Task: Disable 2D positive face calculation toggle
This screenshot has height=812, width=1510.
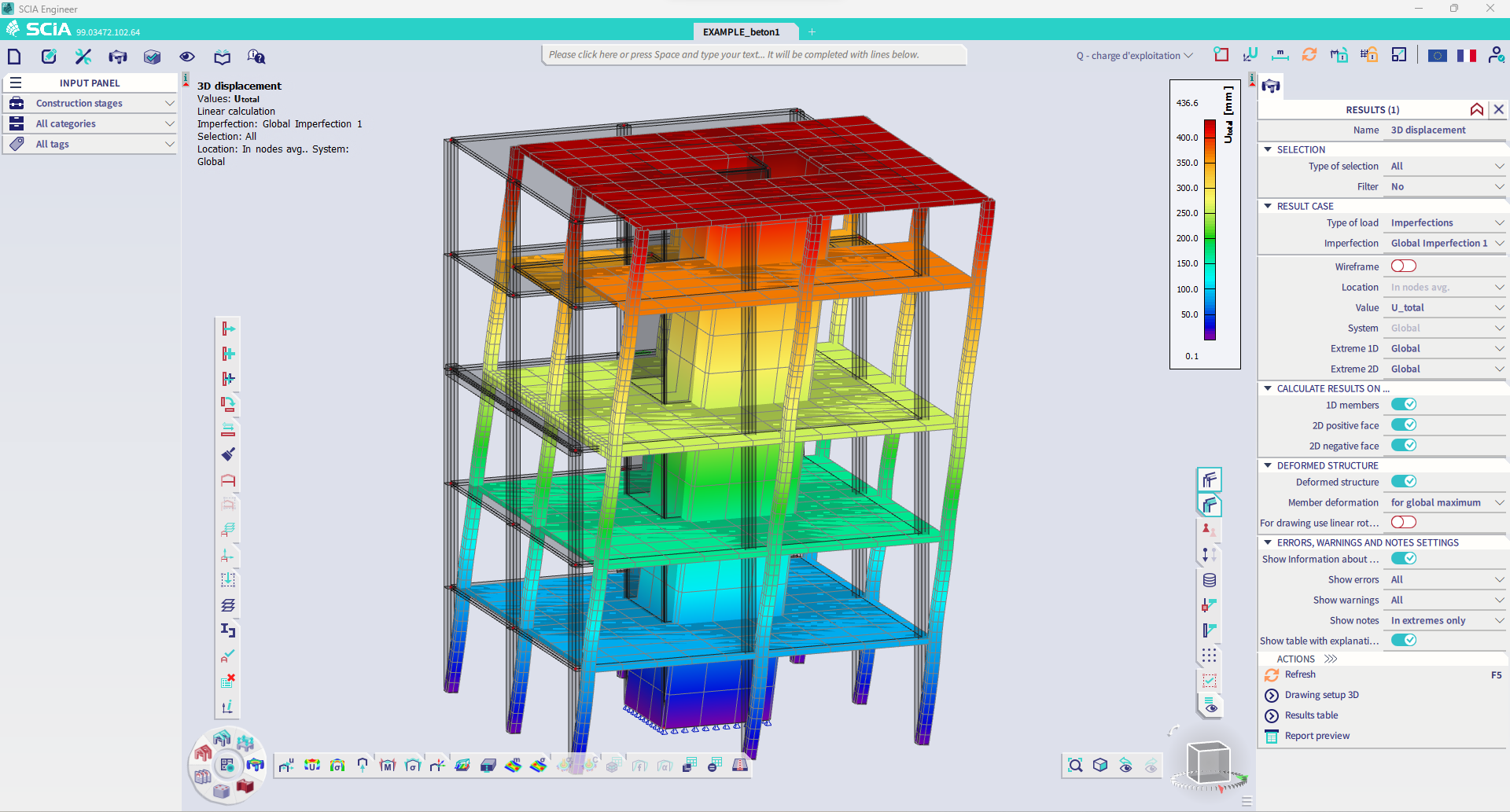Action: pyautogui.click(x=1405, y=424)
